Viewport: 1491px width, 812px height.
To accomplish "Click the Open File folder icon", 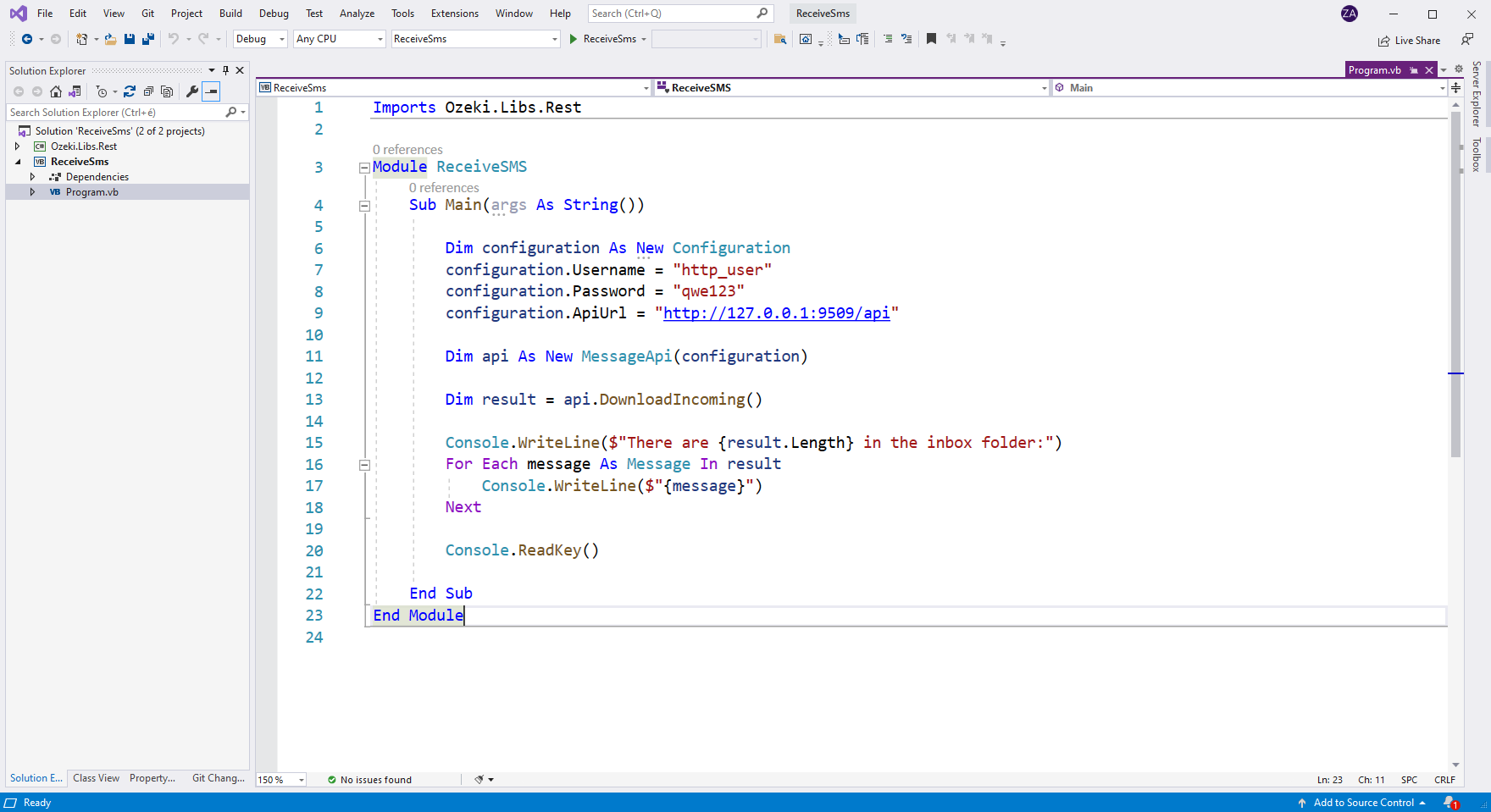I will click(x=110, y=39).
